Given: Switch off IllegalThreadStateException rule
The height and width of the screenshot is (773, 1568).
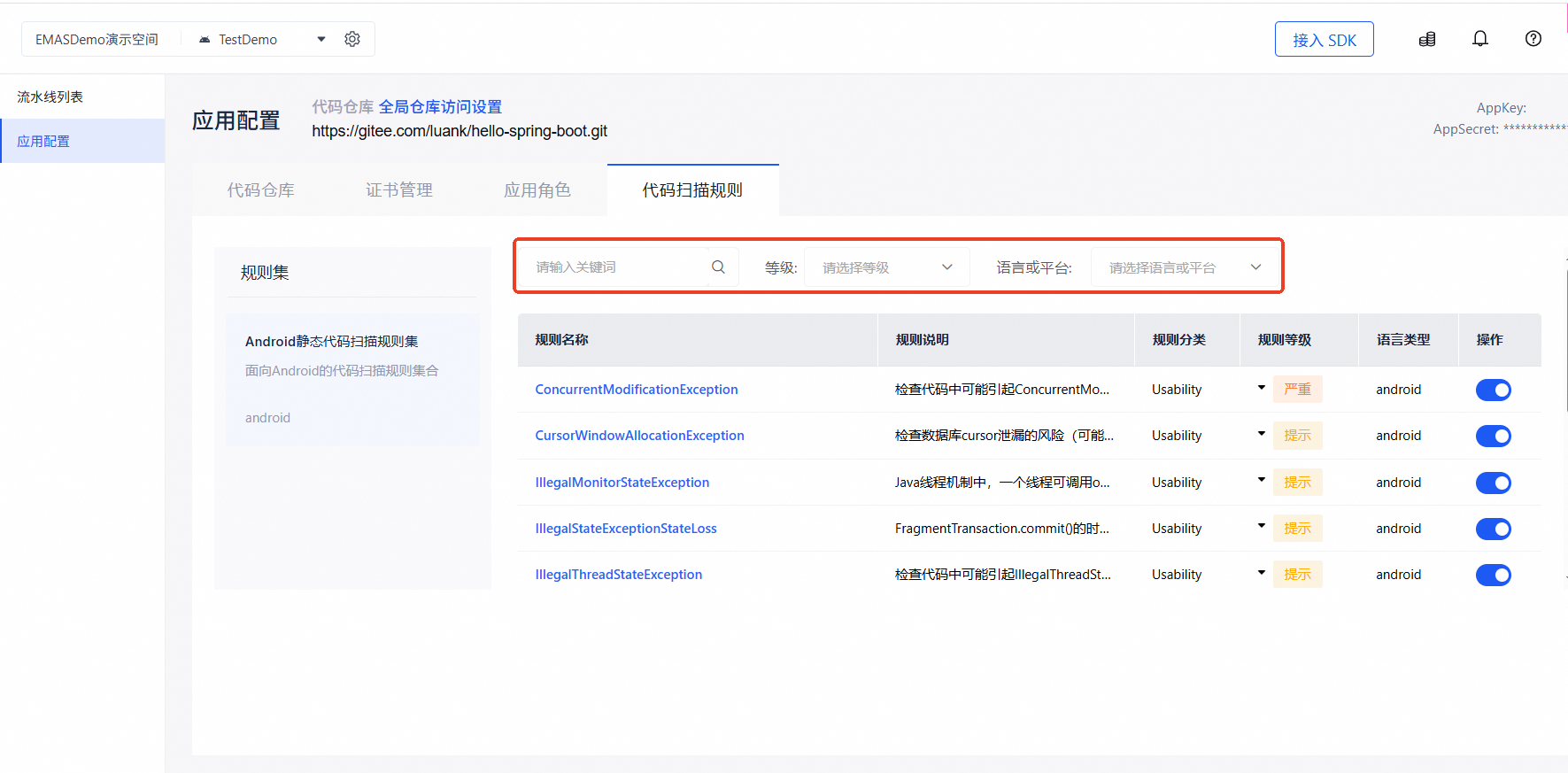Looking at the screenshot, I should [1493, 575].
